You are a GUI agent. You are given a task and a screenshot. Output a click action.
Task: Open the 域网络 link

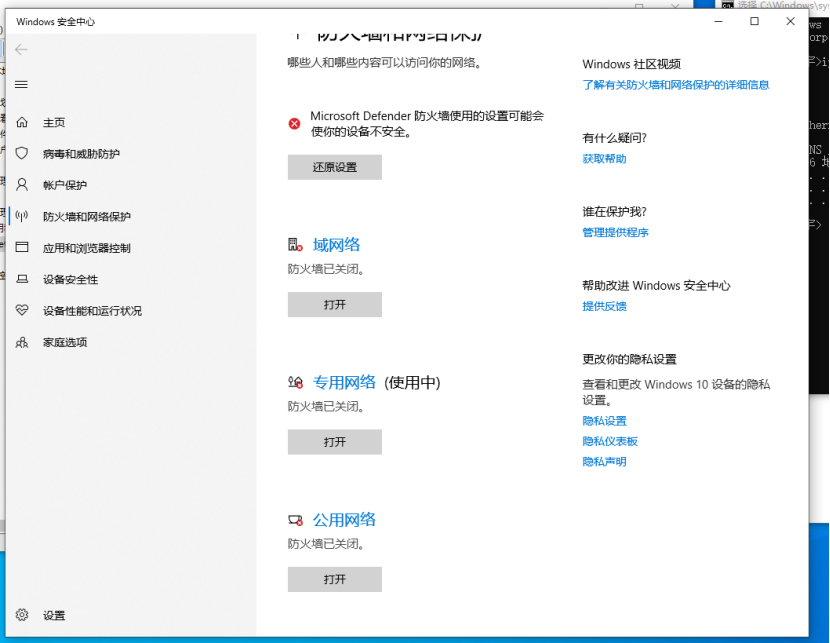coord(336,245)
